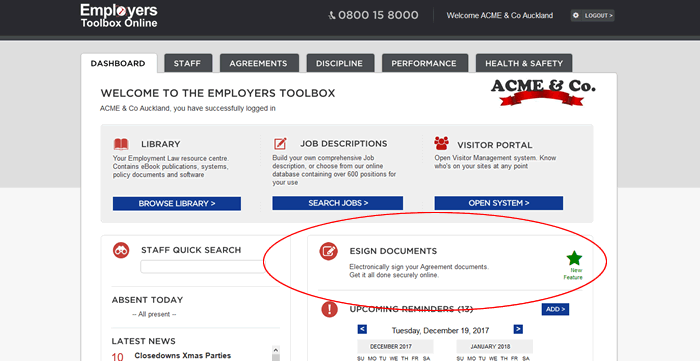The width and height of the screenshot is (700, 361).
Task: Go to next day in reminders
Action: tap(518, 329)
